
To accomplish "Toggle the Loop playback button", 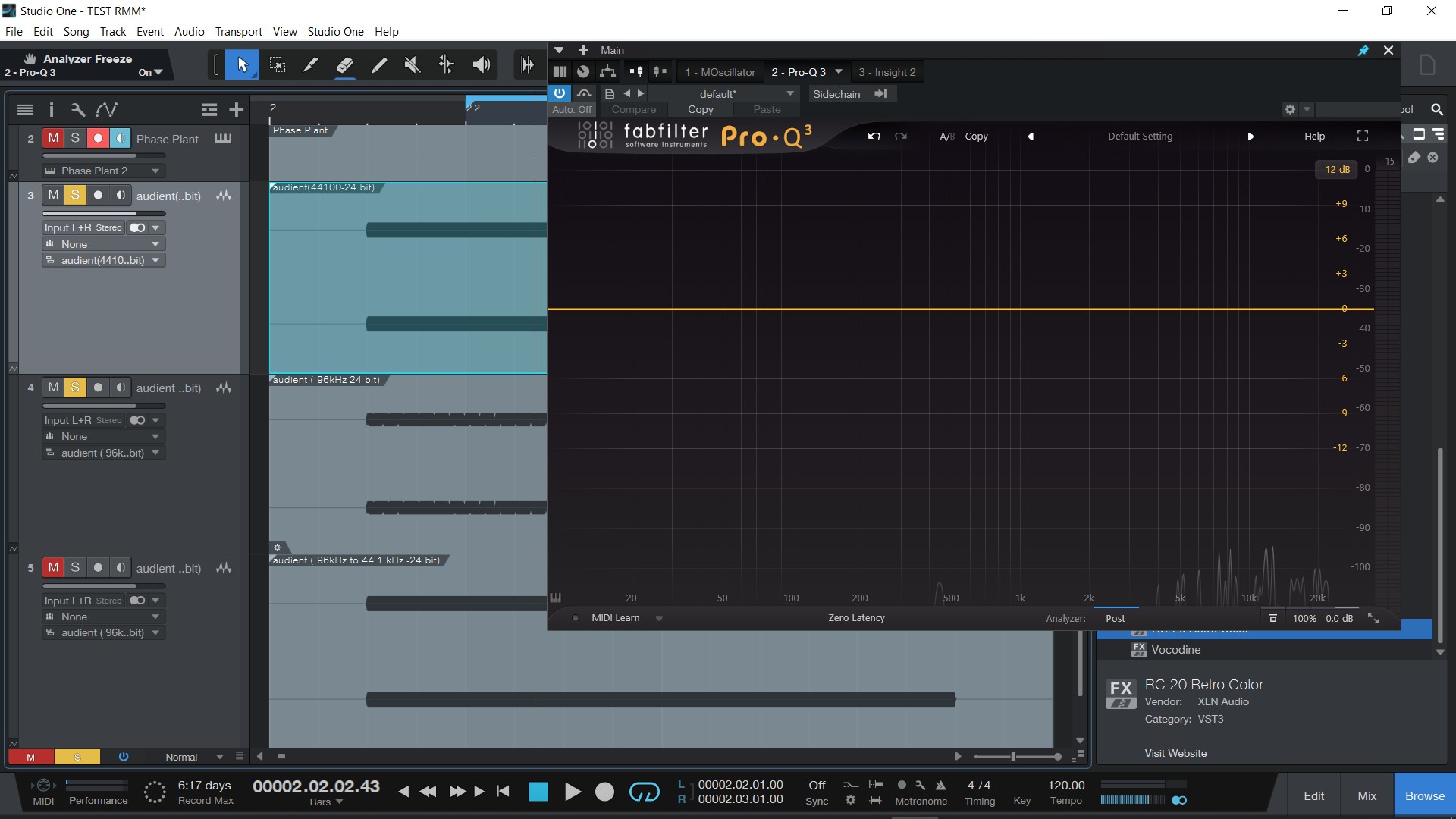I will coord(644,792).
